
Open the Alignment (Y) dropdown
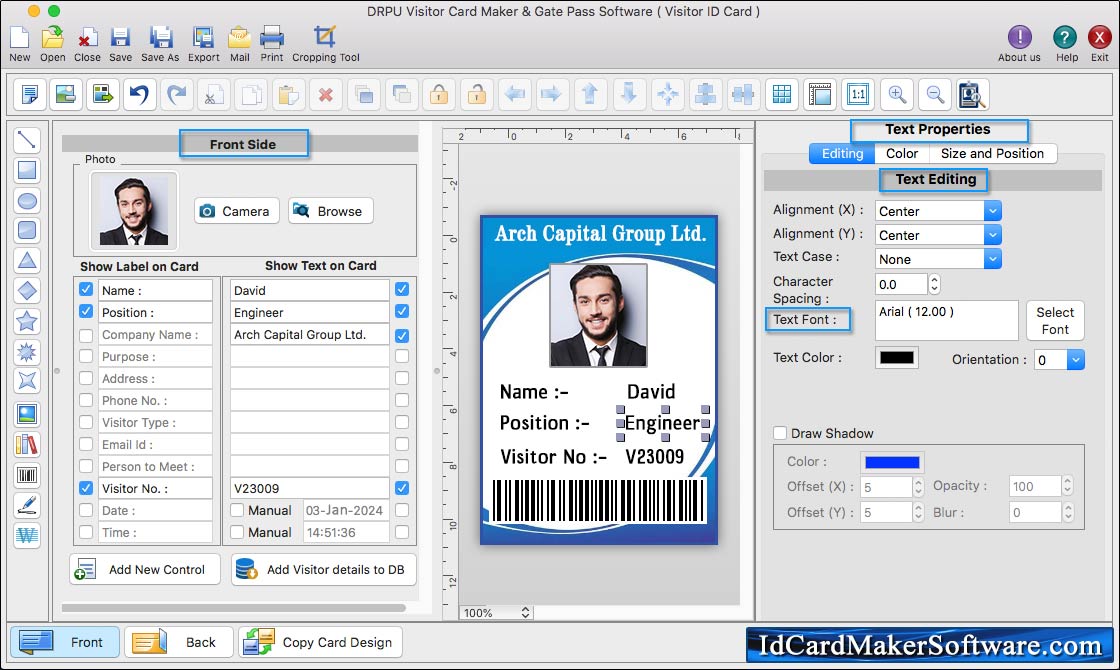tap(992, 235)
